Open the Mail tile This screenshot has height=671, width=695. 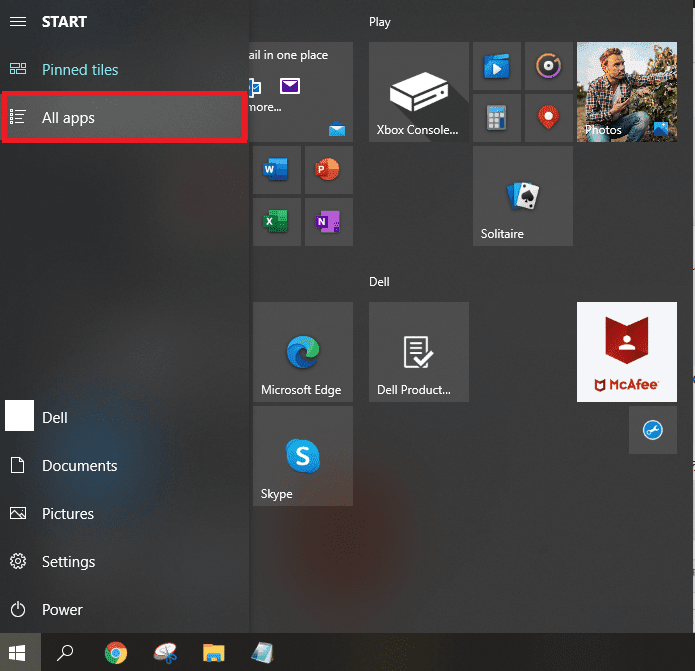(301, 92)
